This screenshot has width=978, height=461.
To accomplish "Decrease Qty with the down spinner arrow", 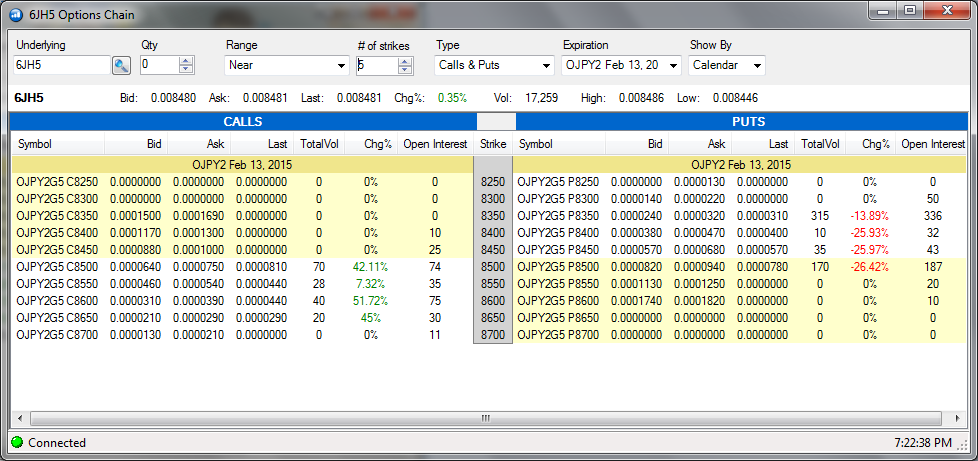I will tap(185, 70).
